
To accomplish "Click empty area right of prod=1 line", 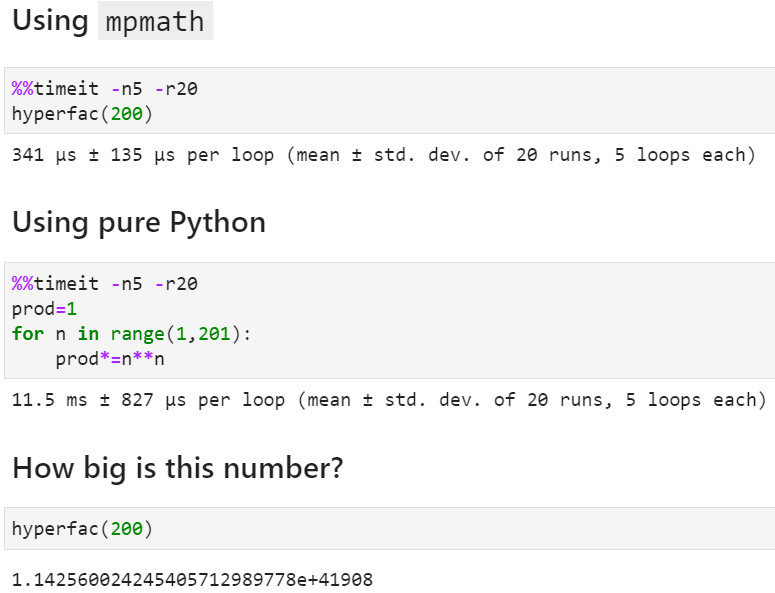I will [400, 309].
